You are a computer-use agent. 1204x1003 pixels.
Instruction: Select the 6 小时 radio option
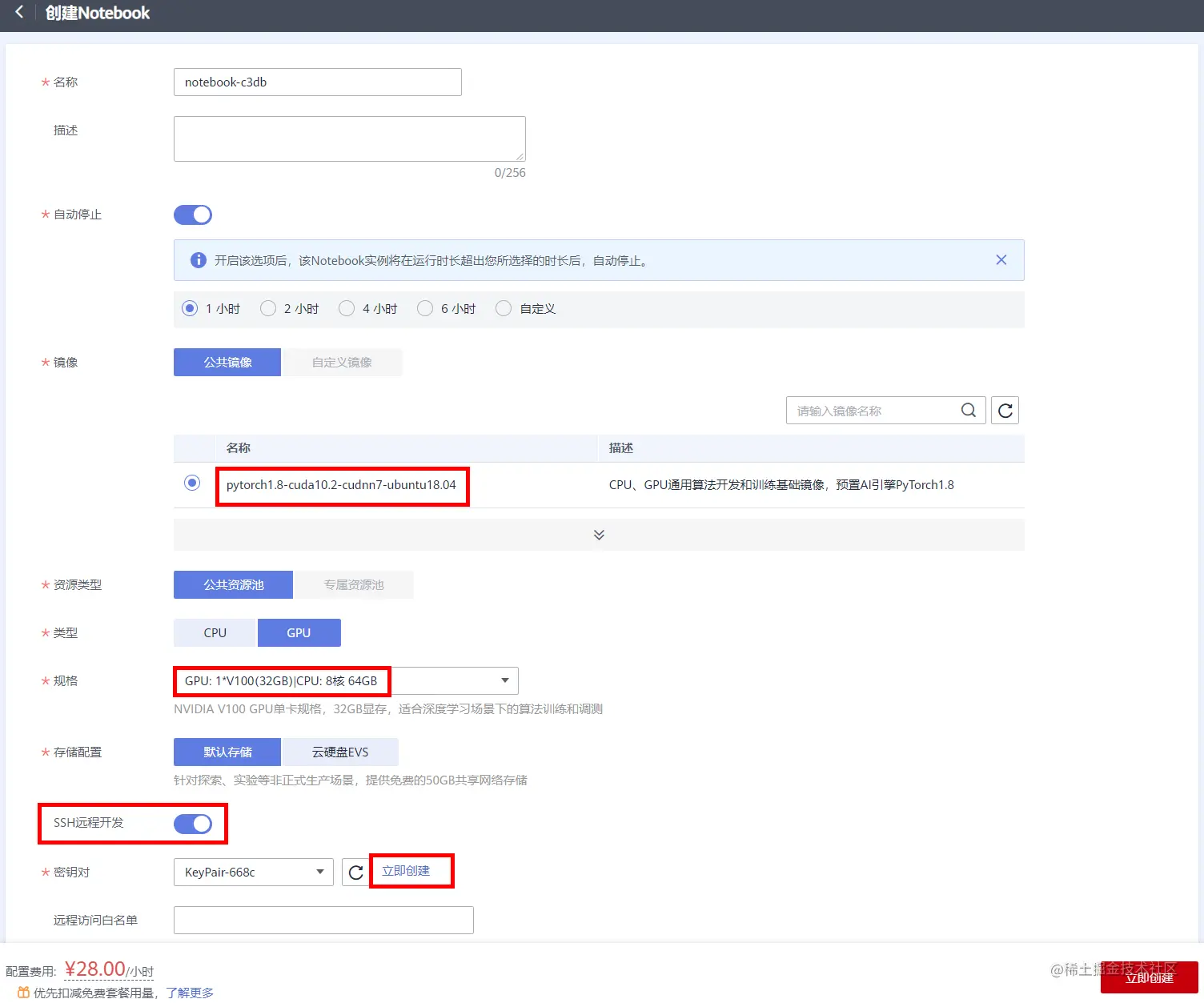point(425,308)
